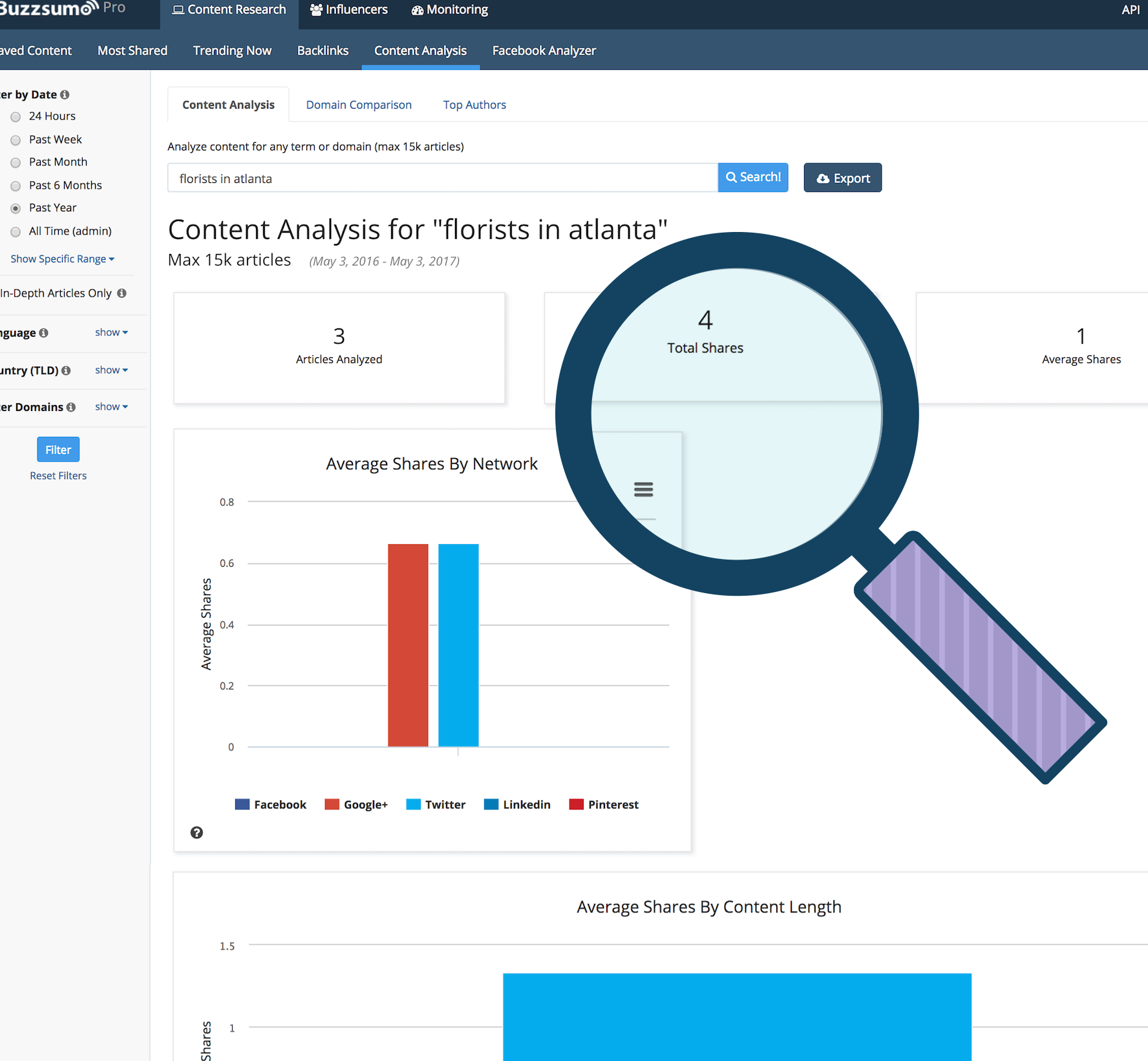1148x1061 pixels.
Task: Switch to Top Authors tab
Action: [474, 105]
